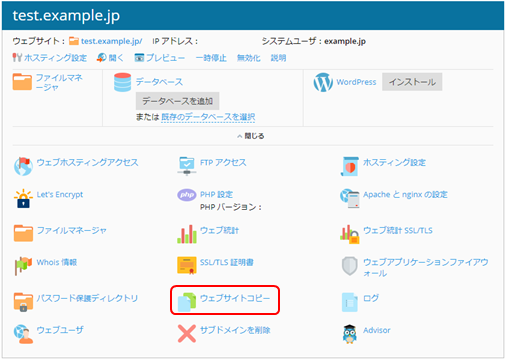The height and width of the screenshot is (360, 506).
Task: Click the red X サブドメインを削除 icon
Action: pyautogui.click(x=187, y=334)
